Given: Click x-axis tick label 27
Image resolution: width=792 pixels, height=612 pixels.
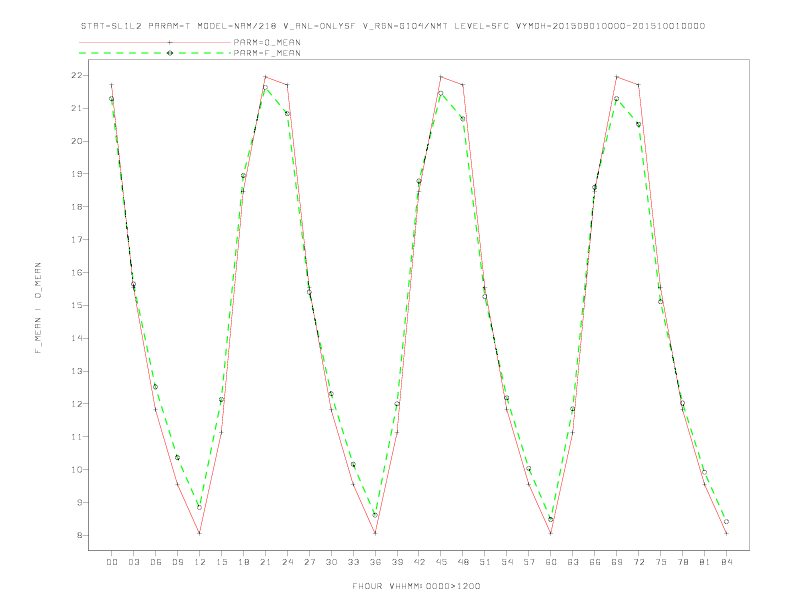Looking at the screenshot, I should 309,562.
